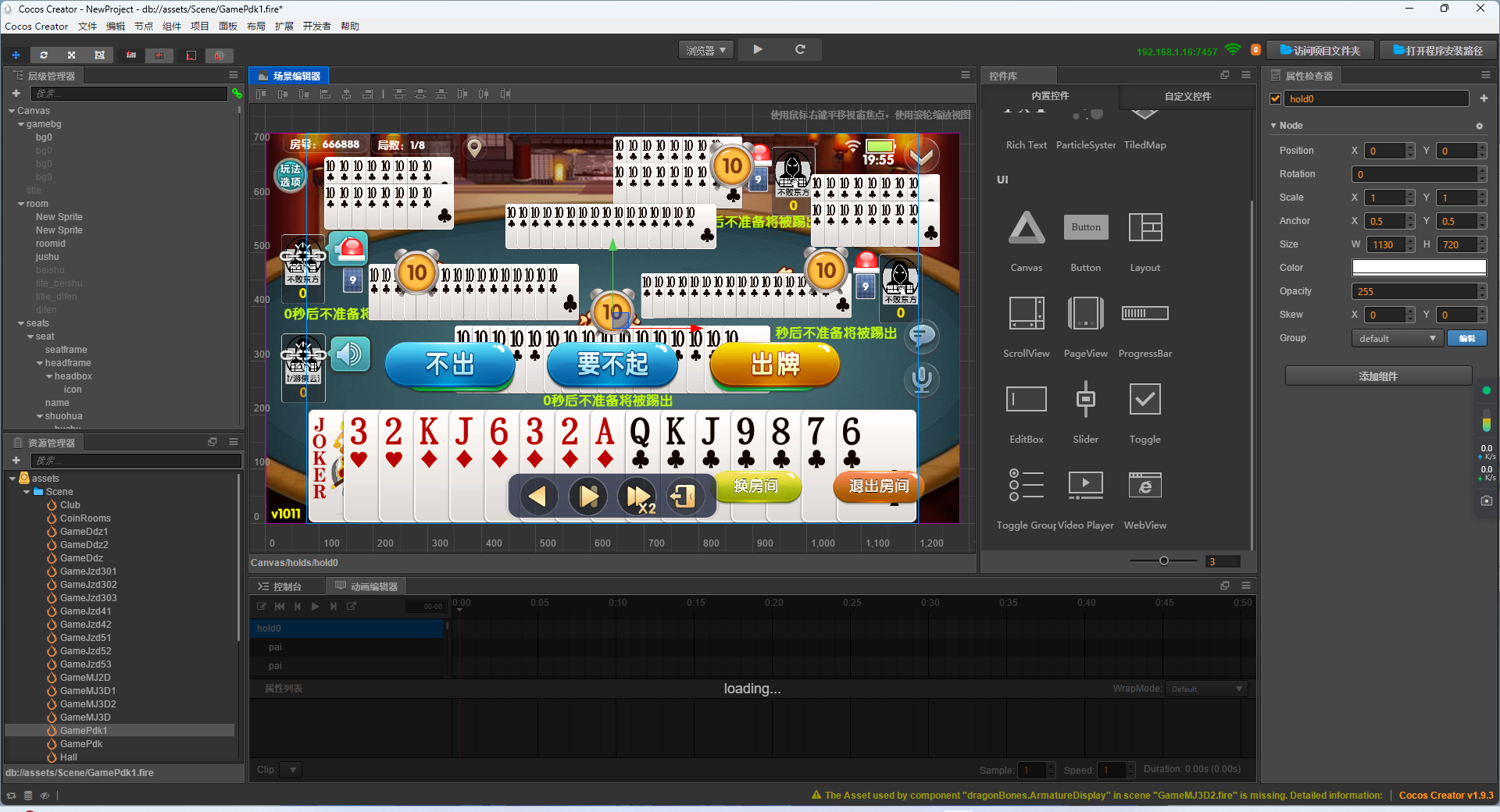Pick the Button widget in the widget library
This screenshot has height=812, width=1500.
(x=1085, y=227)
